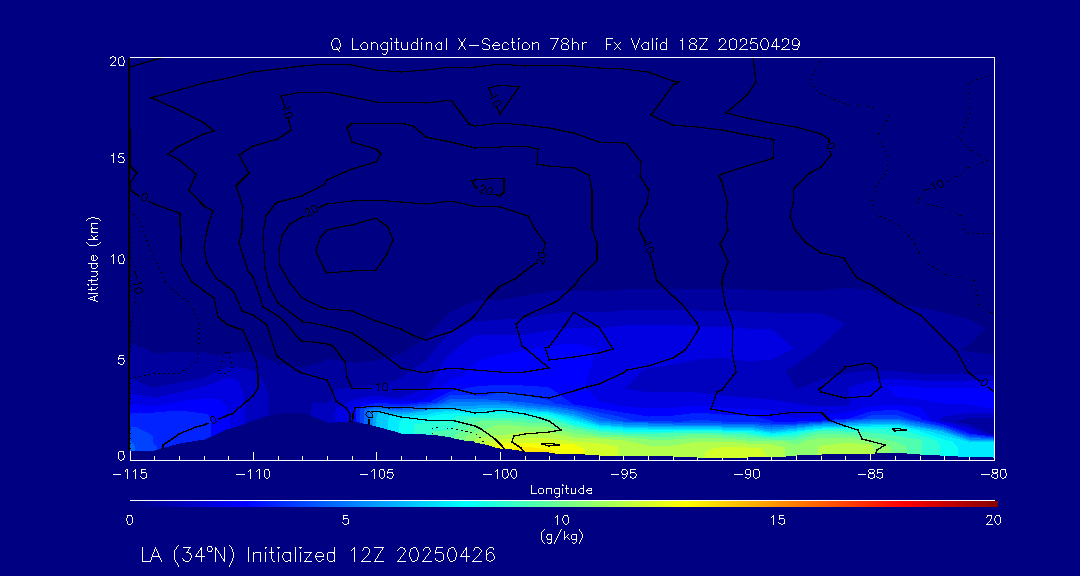Screen dimensions: 1080x576
Task: Click the colorbar tick label "15"
Action: pyautogui.click(x=778, y=521)
